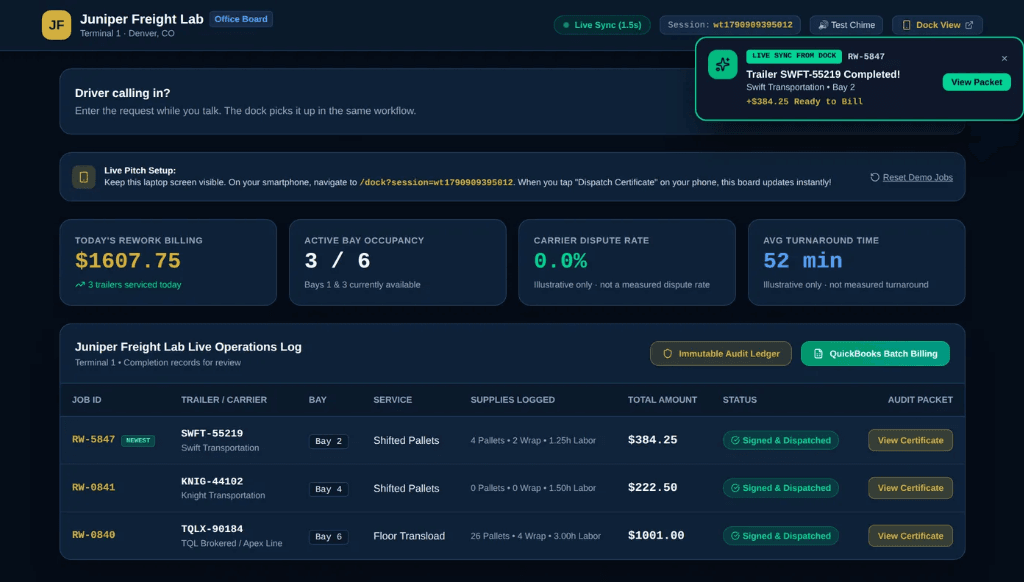Click the SUPPLIES LOGGED column header

pyautogui.click(x=513, y=400)
